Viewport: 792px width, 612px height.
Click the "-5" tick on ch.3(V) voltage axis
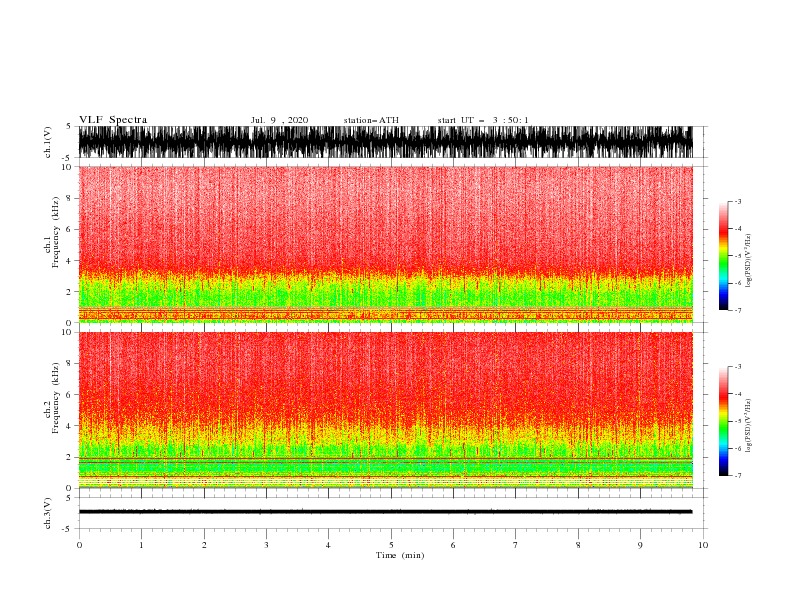coord(68,529)
